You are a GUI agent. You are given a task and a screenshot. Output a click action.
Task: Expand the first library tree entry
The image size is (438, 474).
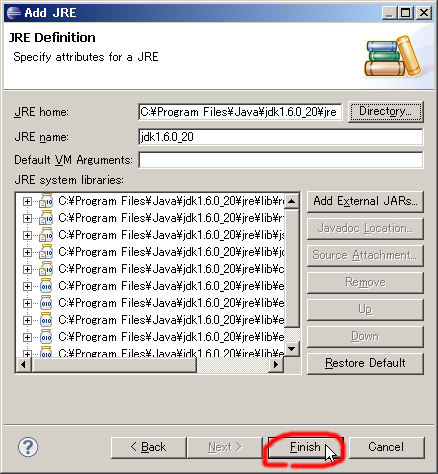click(27, 201)
